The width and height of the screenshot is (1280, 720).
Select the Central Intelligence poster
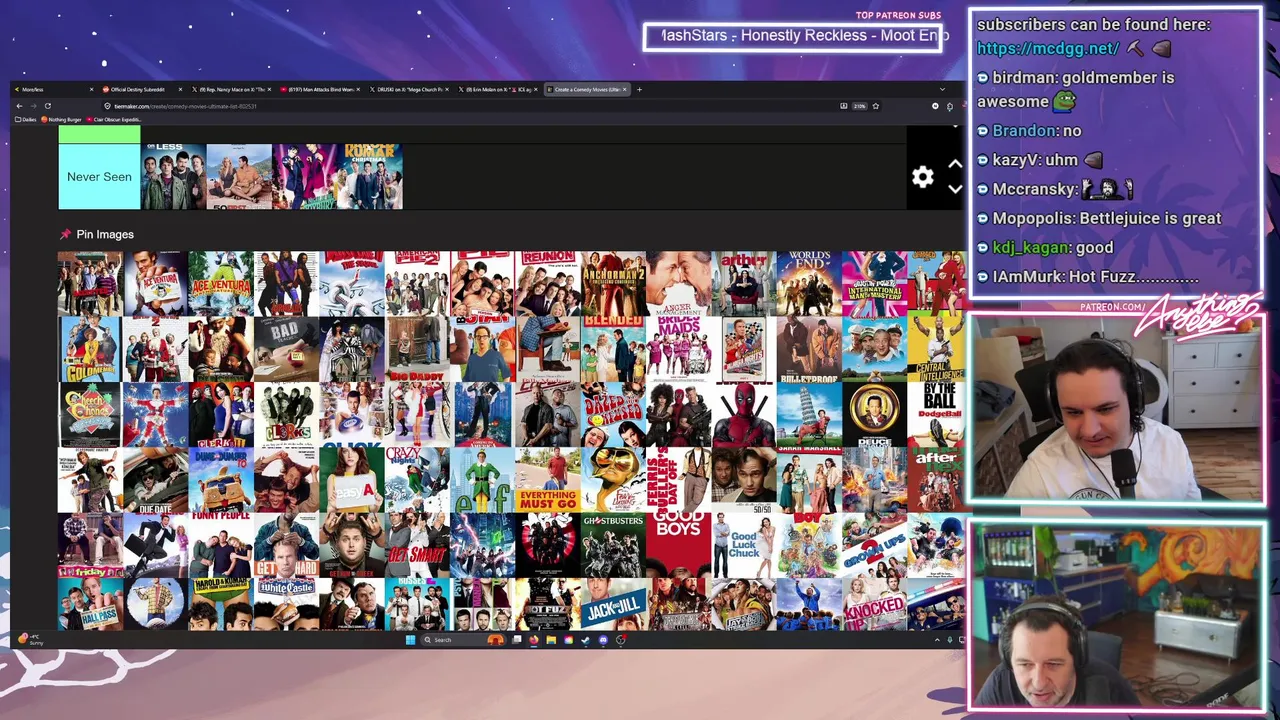tap(936, 348)
